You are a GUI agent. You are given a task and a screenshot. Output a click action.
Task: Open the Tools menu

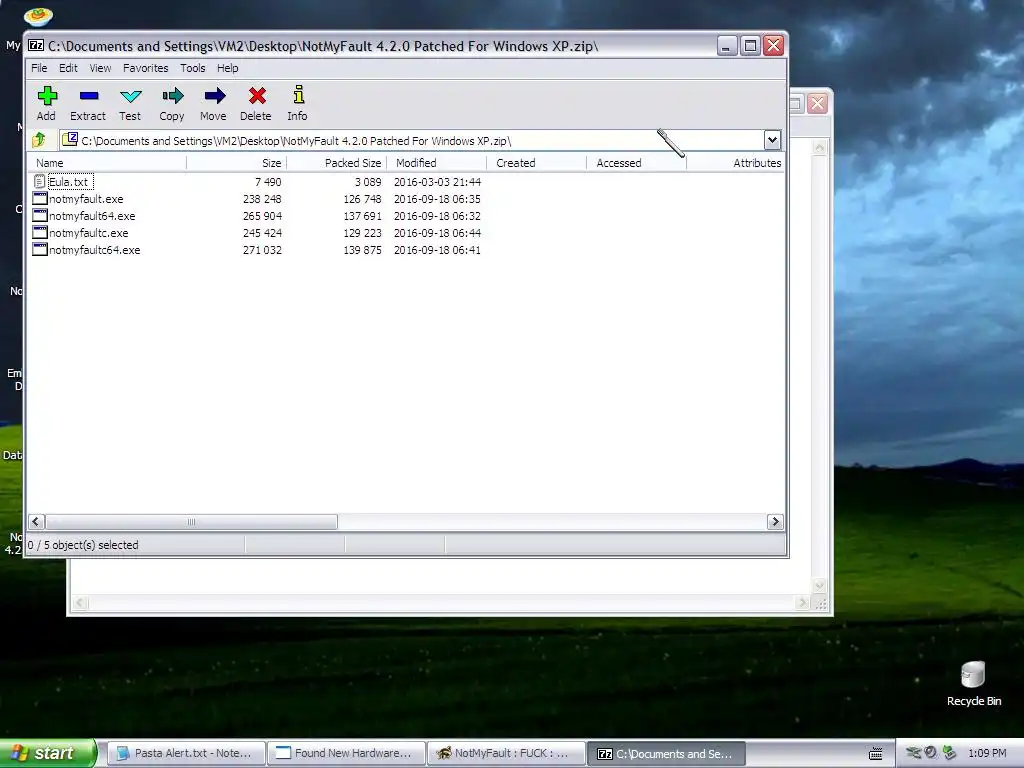193,68
